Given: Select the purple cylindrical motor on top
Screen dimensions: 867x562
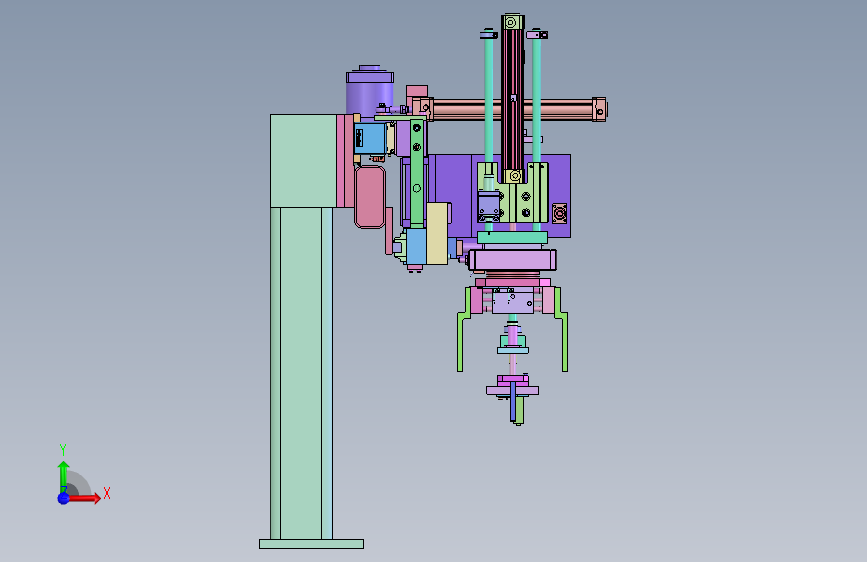Looking at the screenshot, I should pyautogui.click(x=370, y=92).
